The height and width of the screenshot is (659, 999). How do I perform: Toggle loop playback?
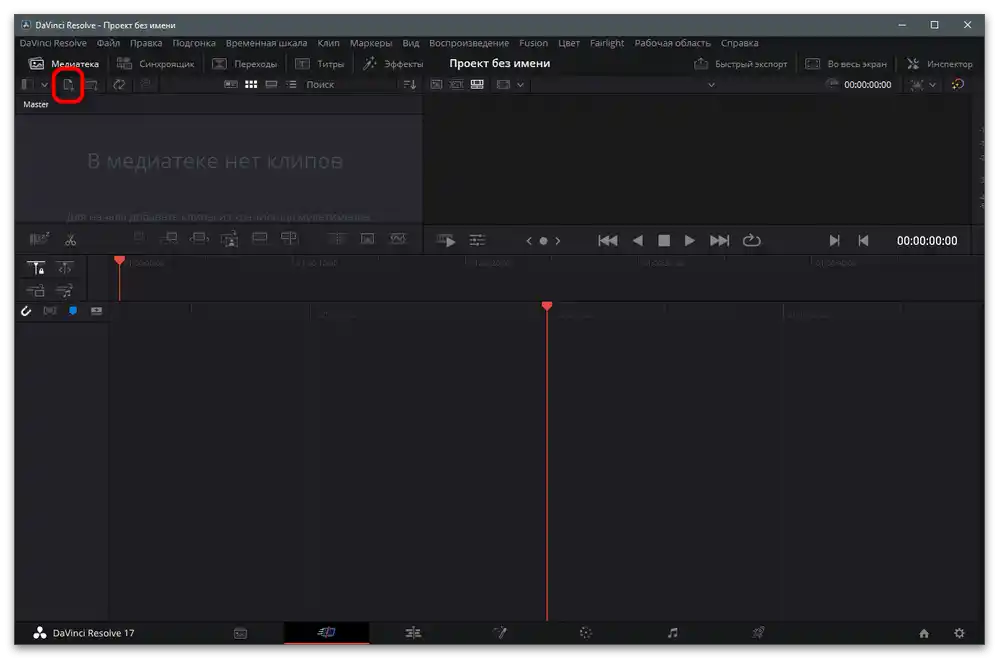(x=752, y=240)
